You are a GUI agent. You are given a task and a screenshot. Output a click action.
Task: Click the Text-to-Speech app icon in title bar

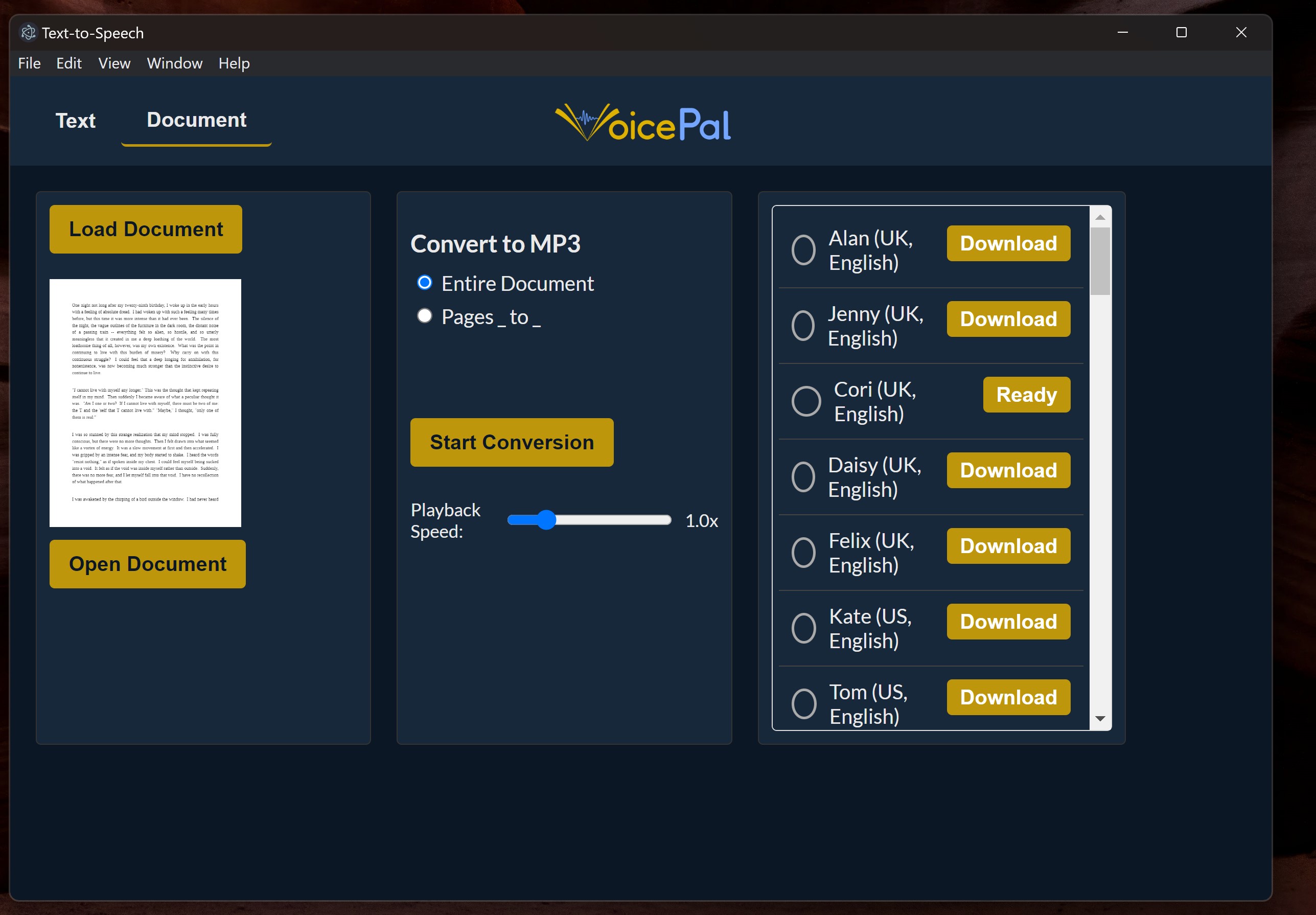28,33
